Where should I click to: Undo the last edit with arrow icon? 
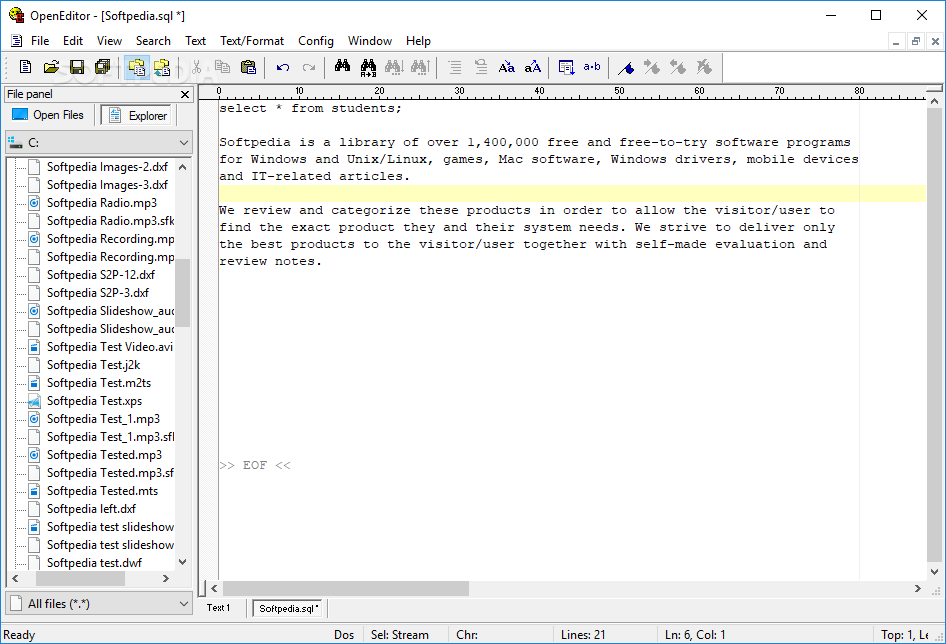tap(282, 67)
